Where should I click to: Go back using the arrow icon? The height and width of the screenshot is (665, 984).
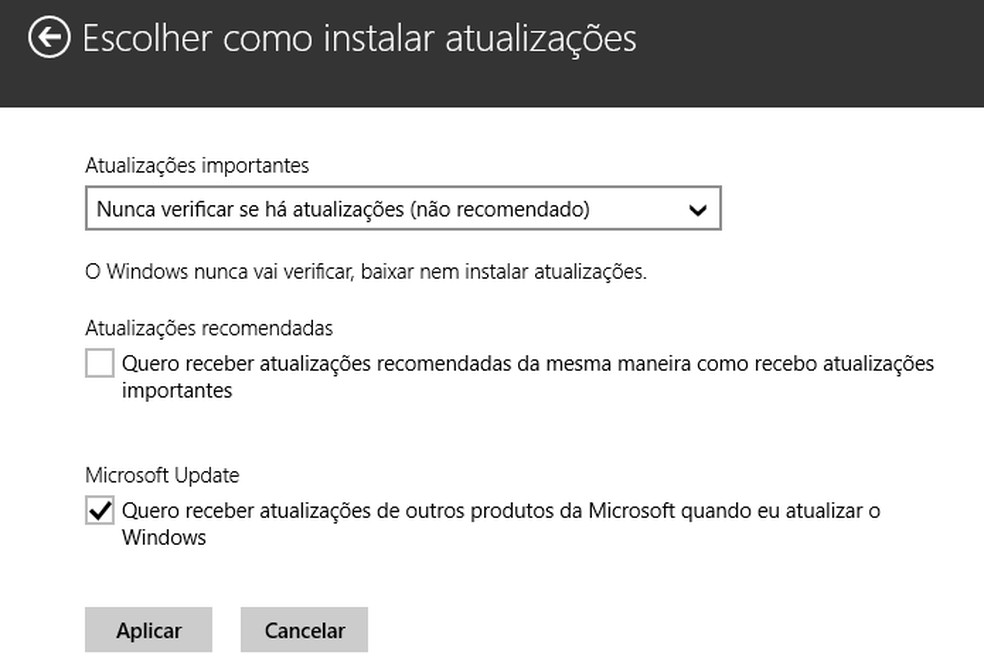(49, 39)
